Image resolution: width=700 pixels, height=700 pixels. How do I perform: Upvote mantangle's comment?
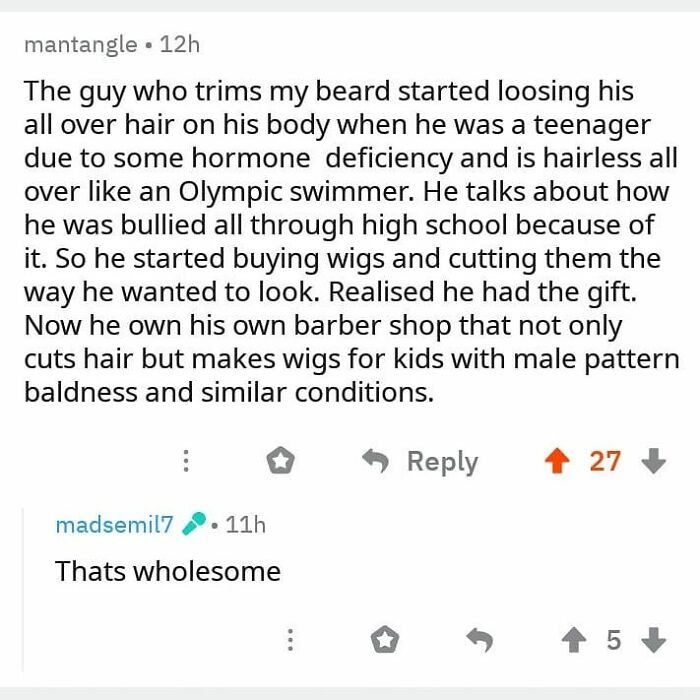click(557, 461)
